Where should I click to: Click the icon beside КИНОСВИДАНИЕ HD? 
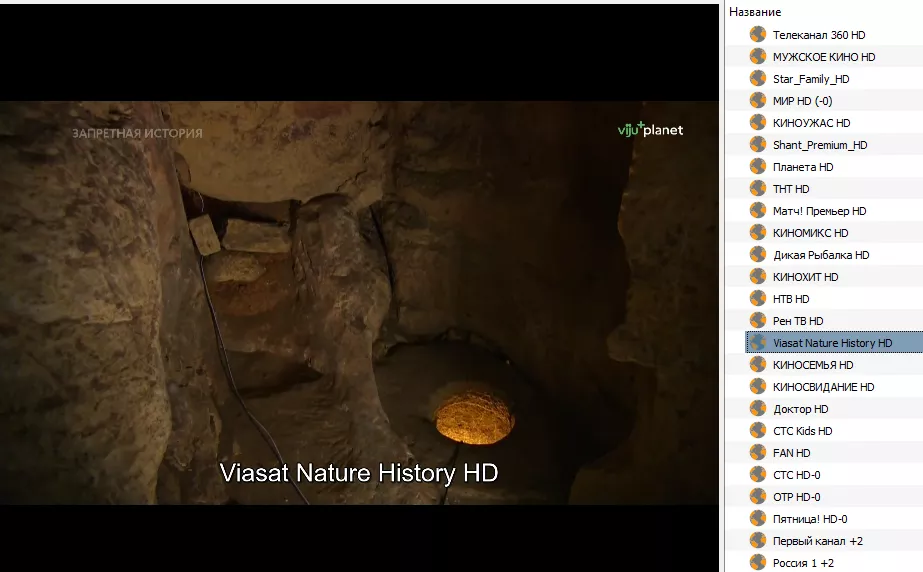[x=758, y=386]
